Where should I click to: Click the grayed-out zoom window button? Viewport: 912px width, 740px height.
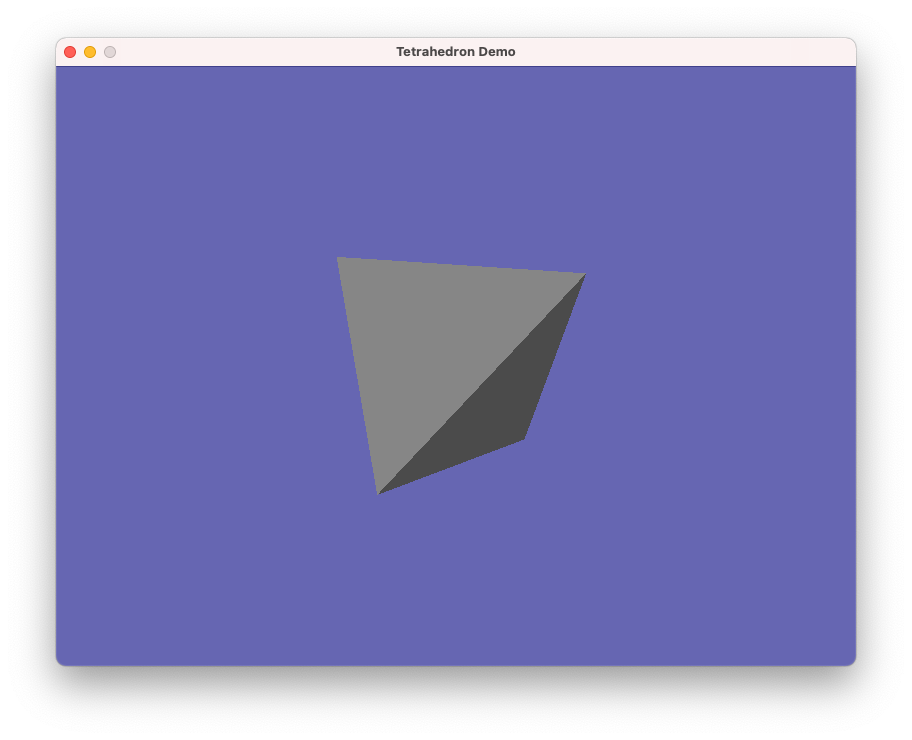[x=110, y=52]
